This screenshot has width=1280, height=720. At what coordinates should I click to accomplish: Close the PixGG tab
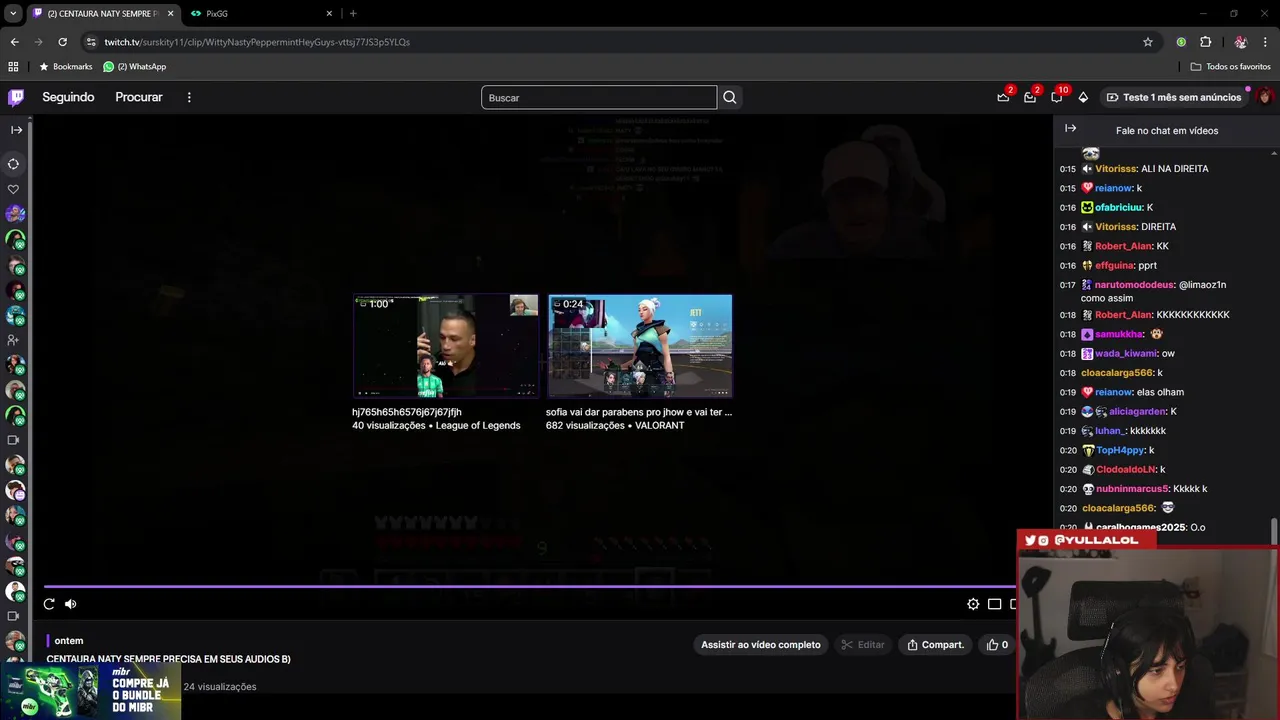[x=329, y=13]
